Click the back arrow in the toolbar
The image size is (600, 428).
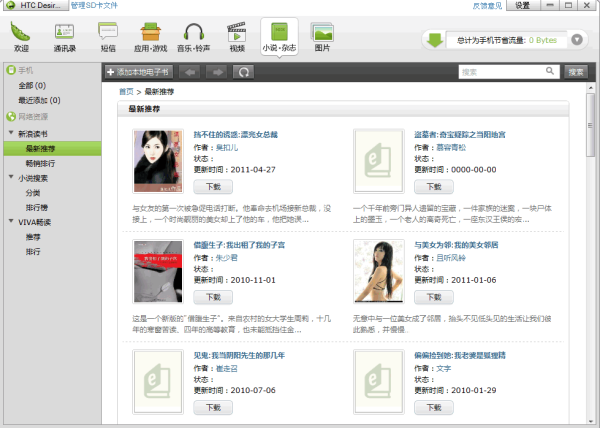[x=190, y=72]
